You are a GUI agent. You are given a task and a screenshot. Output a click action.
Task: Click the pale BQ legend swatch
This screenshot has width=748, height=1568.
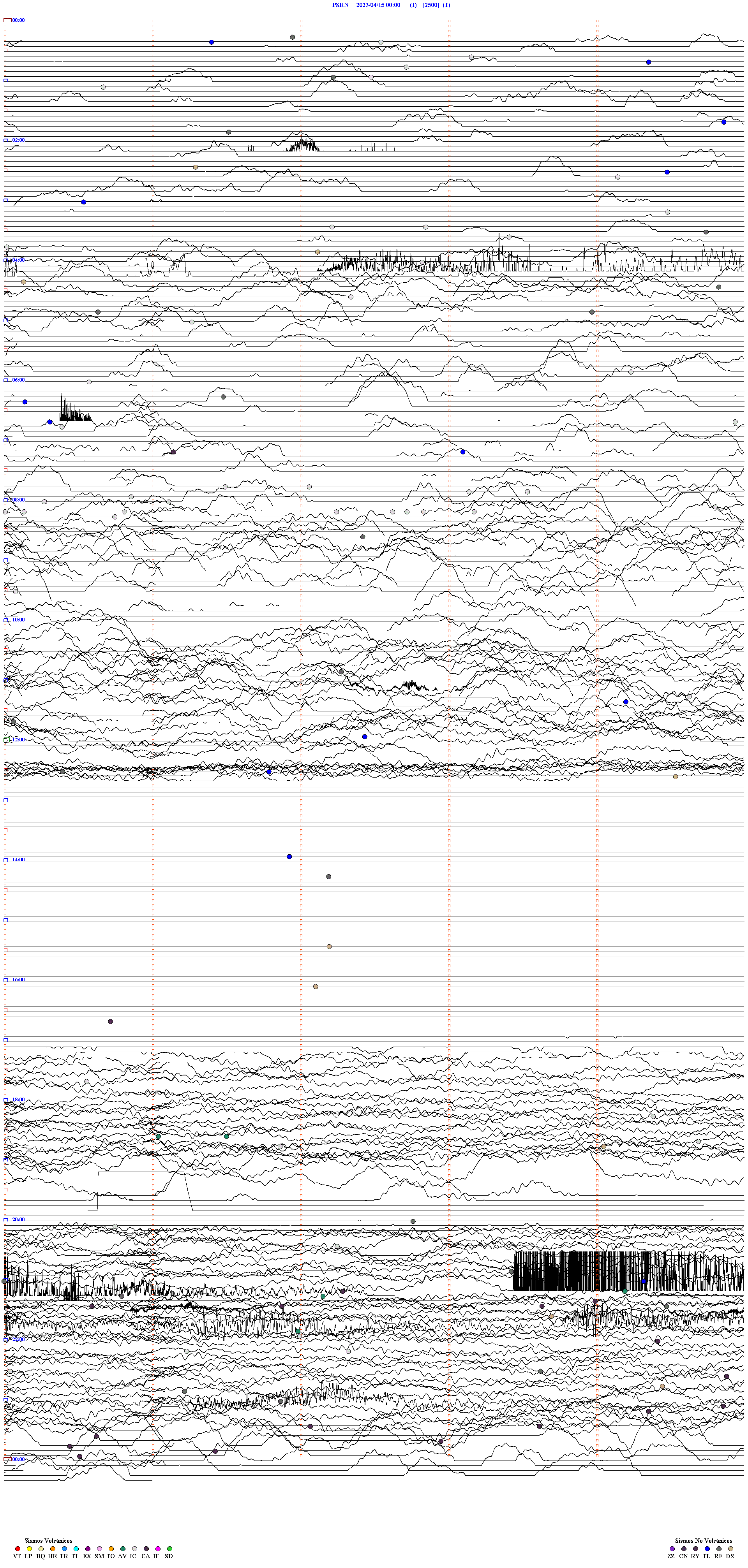tap(41, 1549)
